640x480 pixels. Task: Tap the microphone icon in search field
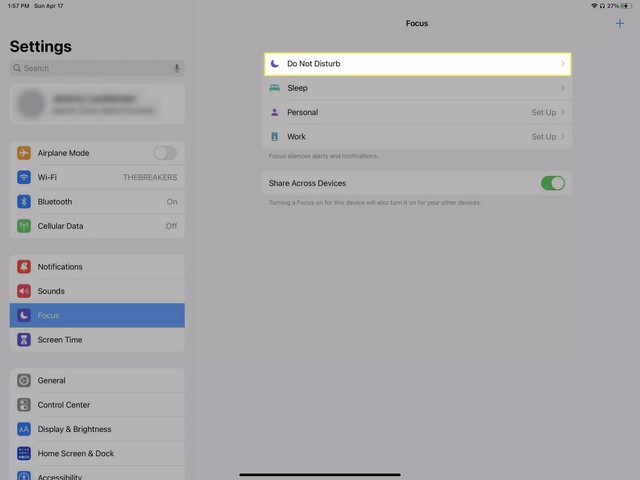coord(177,68)
